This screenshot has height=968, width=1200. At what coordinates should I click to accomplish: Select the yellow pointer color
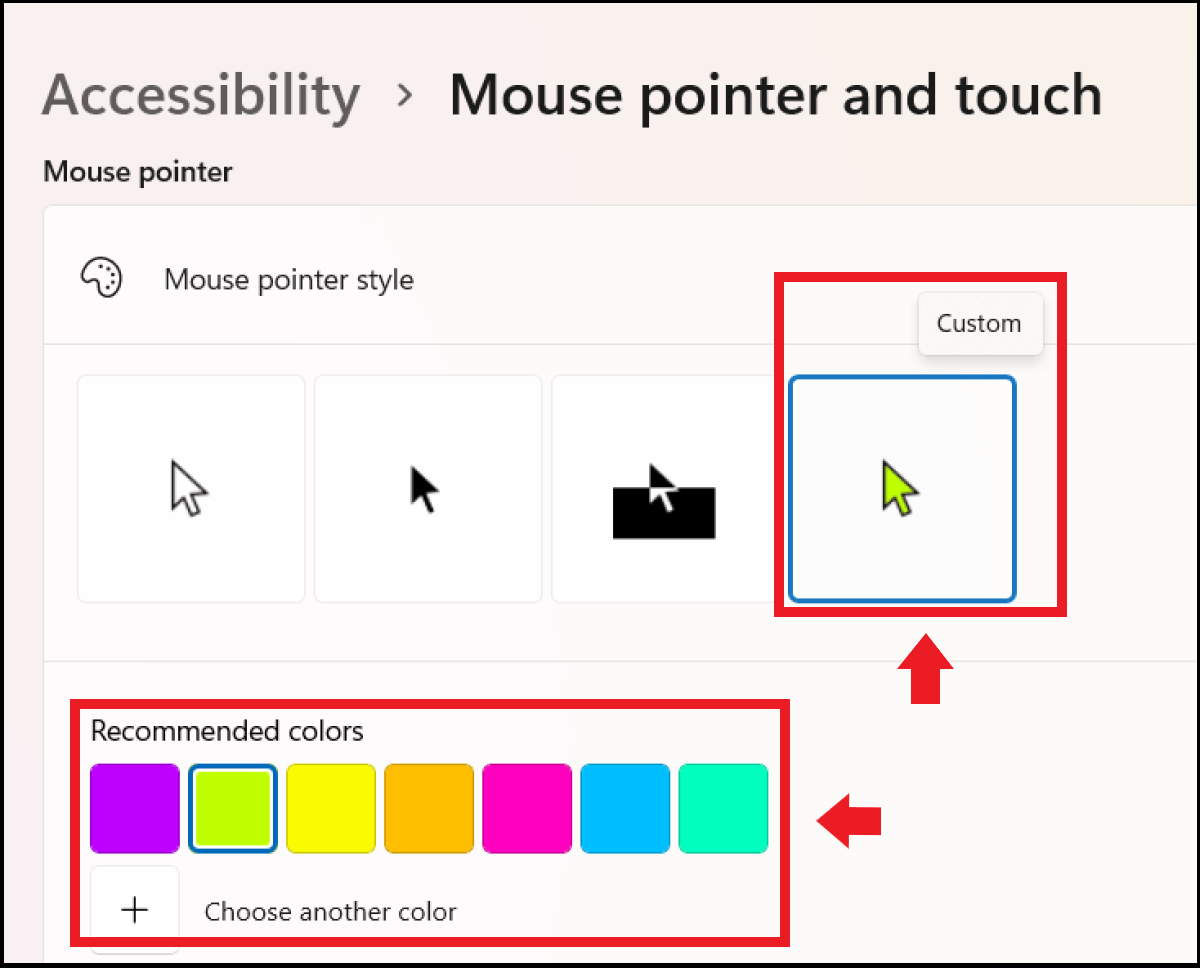tap(330, 808)
